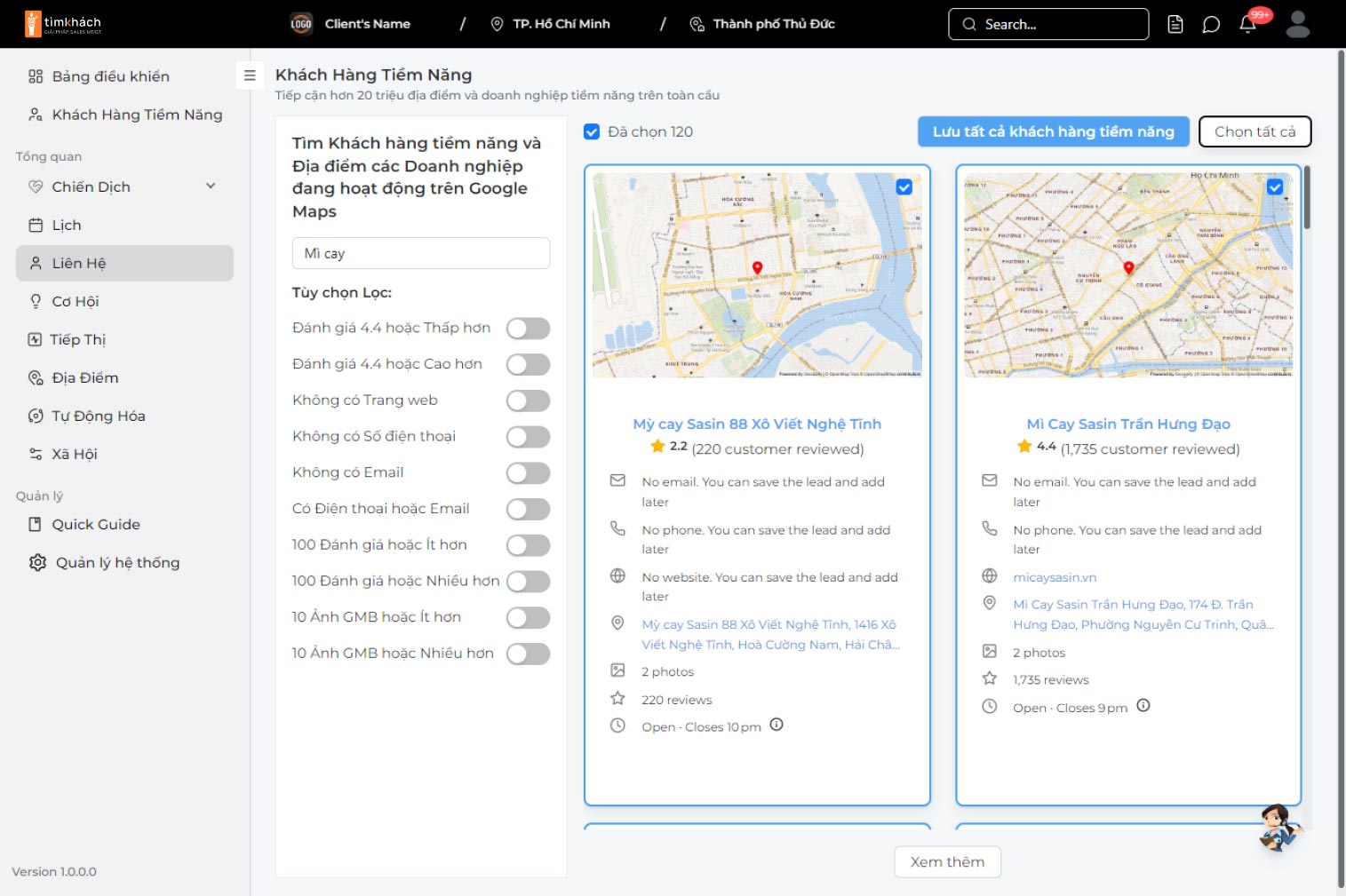Go to Lịch in sidebar

click(x=124, y=225)
